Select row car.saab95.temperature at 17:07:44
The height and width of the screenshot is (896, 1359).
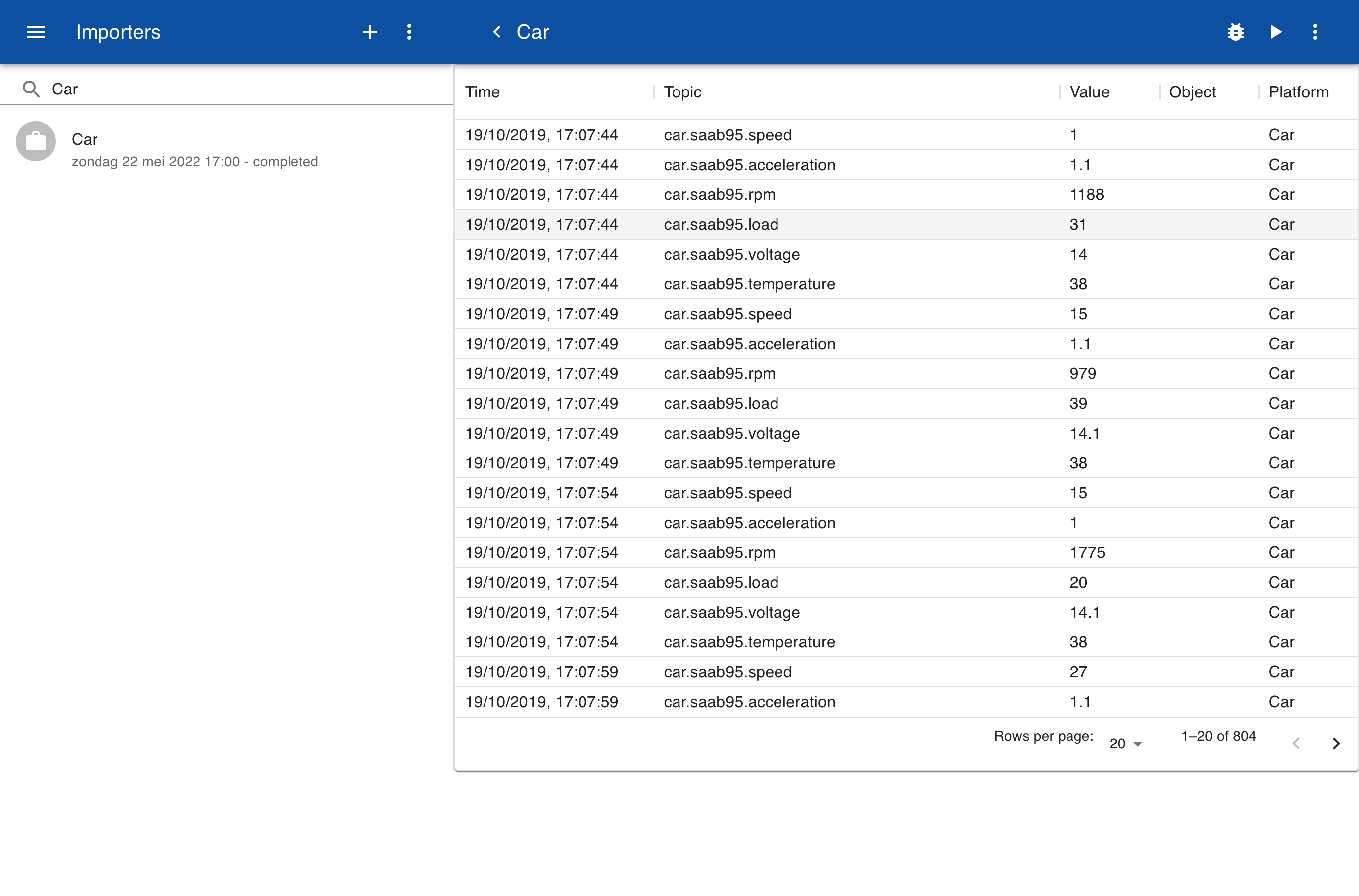click(906, 284)
